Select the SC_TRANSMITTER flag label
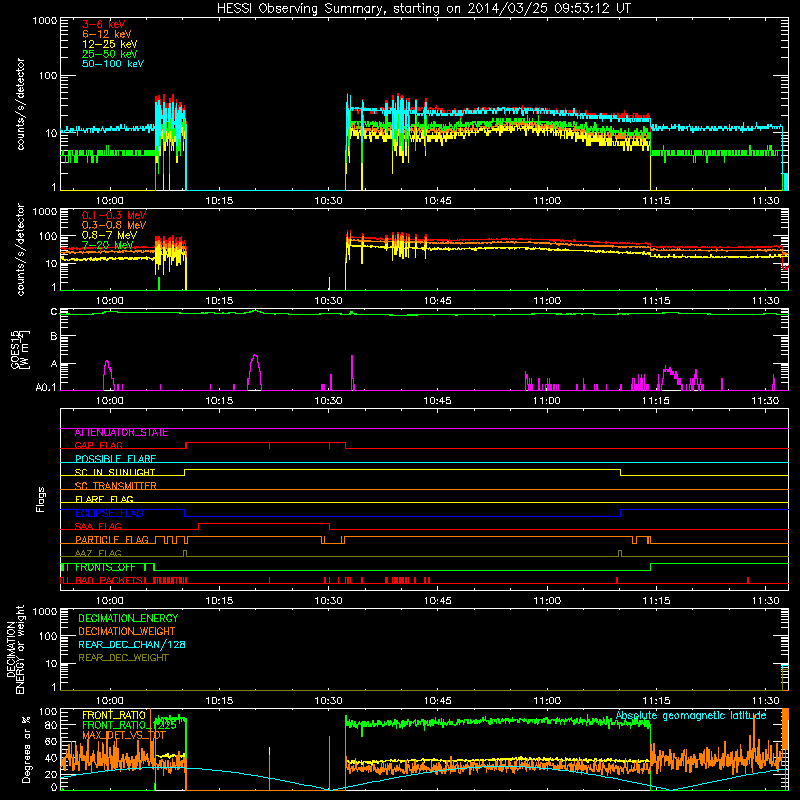 (x=115, y=486)
